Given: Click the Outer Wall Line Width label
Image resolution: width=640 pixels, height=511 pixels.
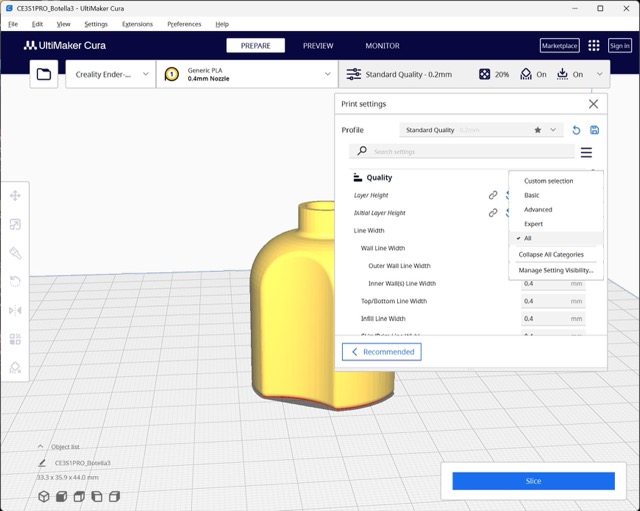Looking at the screenshot, I should pyautogui.click(x=399, y=266).
